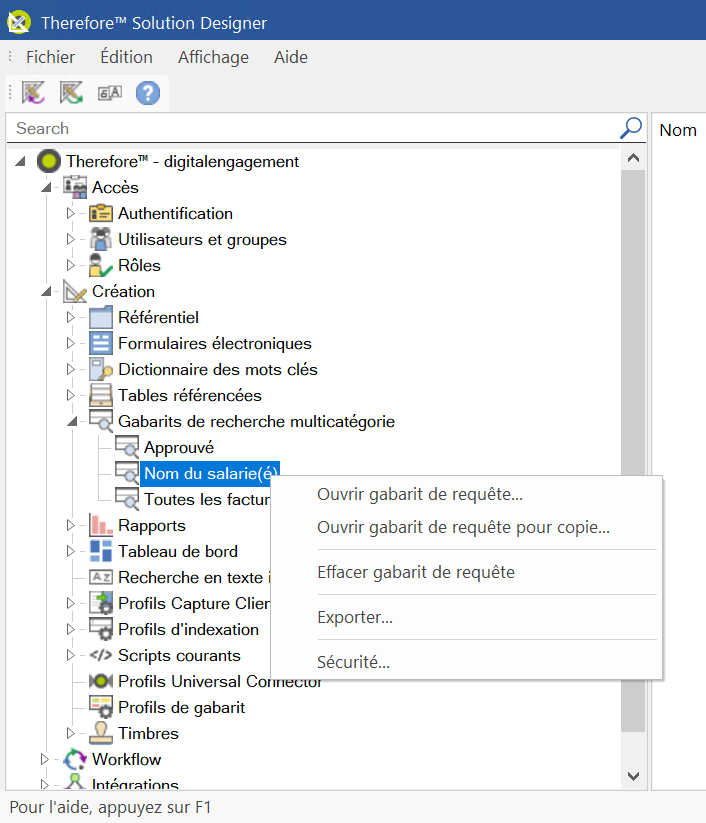The width and height of the screenshot is (706, 823).
Task: Expand the Utilisateurs et groupes node
Action: (70, 239)
